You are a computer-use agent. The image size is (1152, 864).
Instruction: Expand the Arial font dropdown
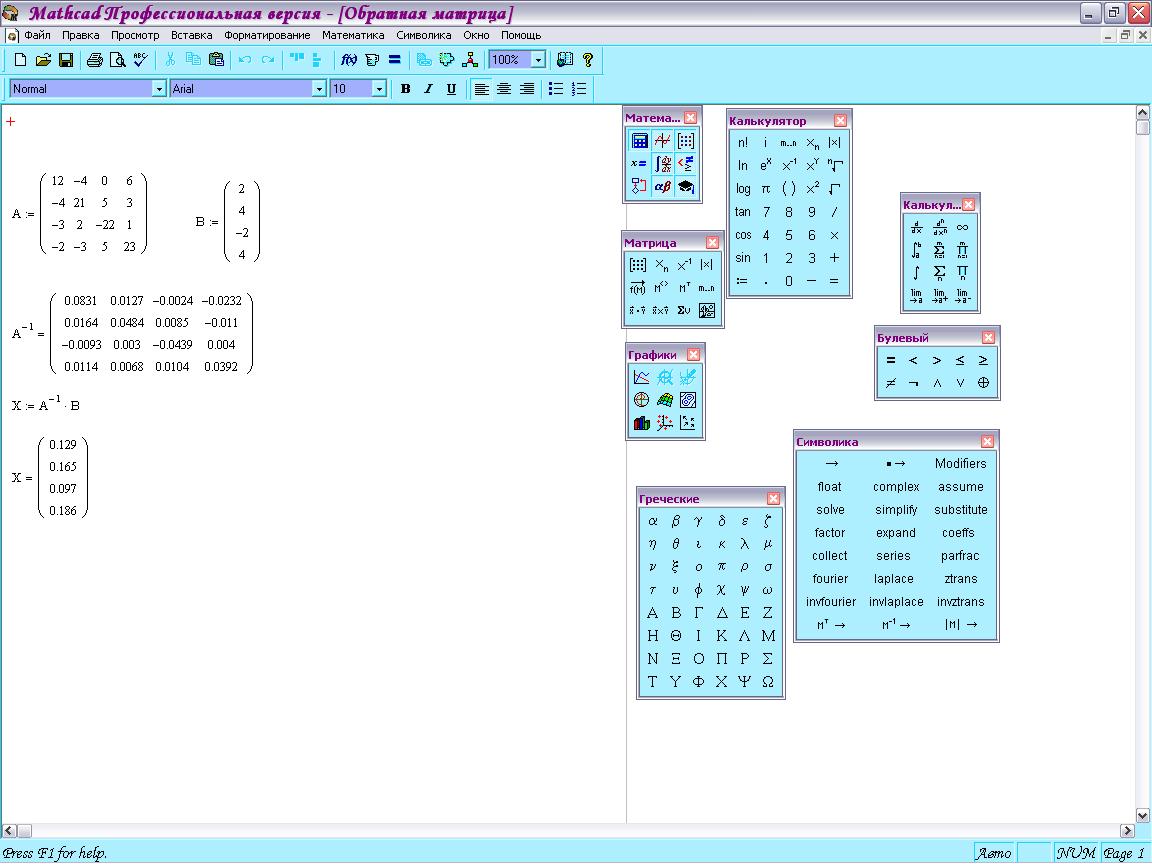point(319,89)
